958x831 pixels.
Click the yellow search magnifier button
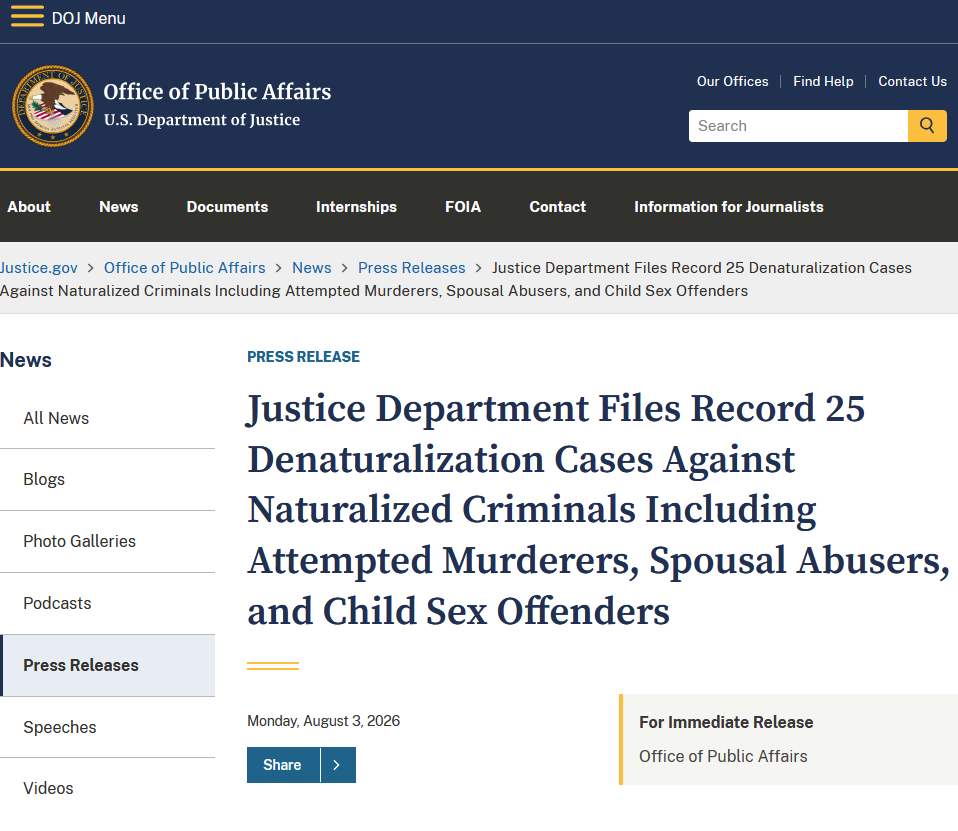tap(927, 126)
